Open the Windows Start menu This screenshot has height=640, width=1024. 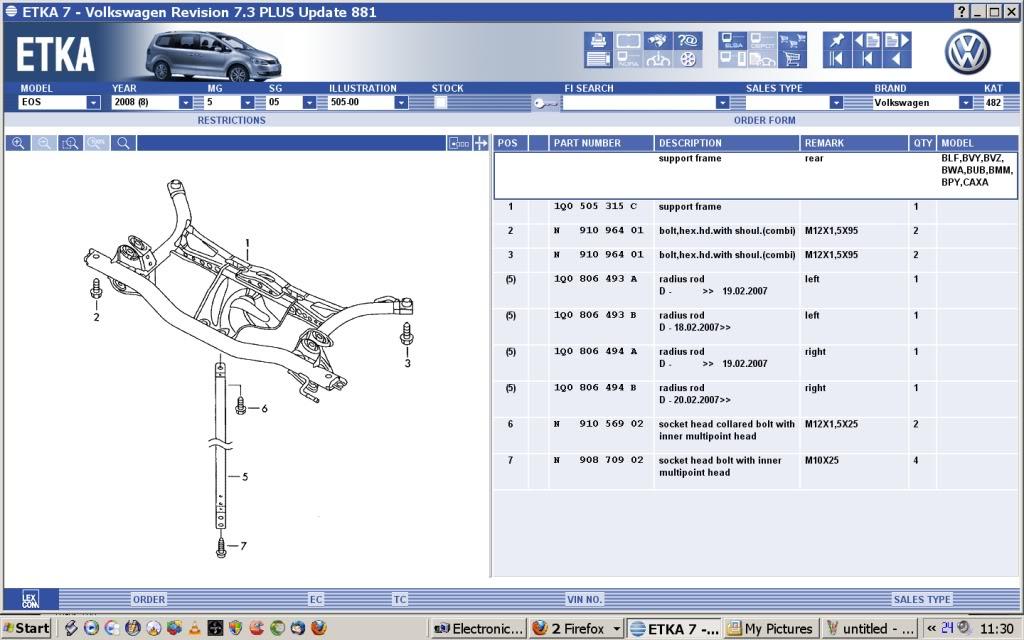click(x=26, y=628)
